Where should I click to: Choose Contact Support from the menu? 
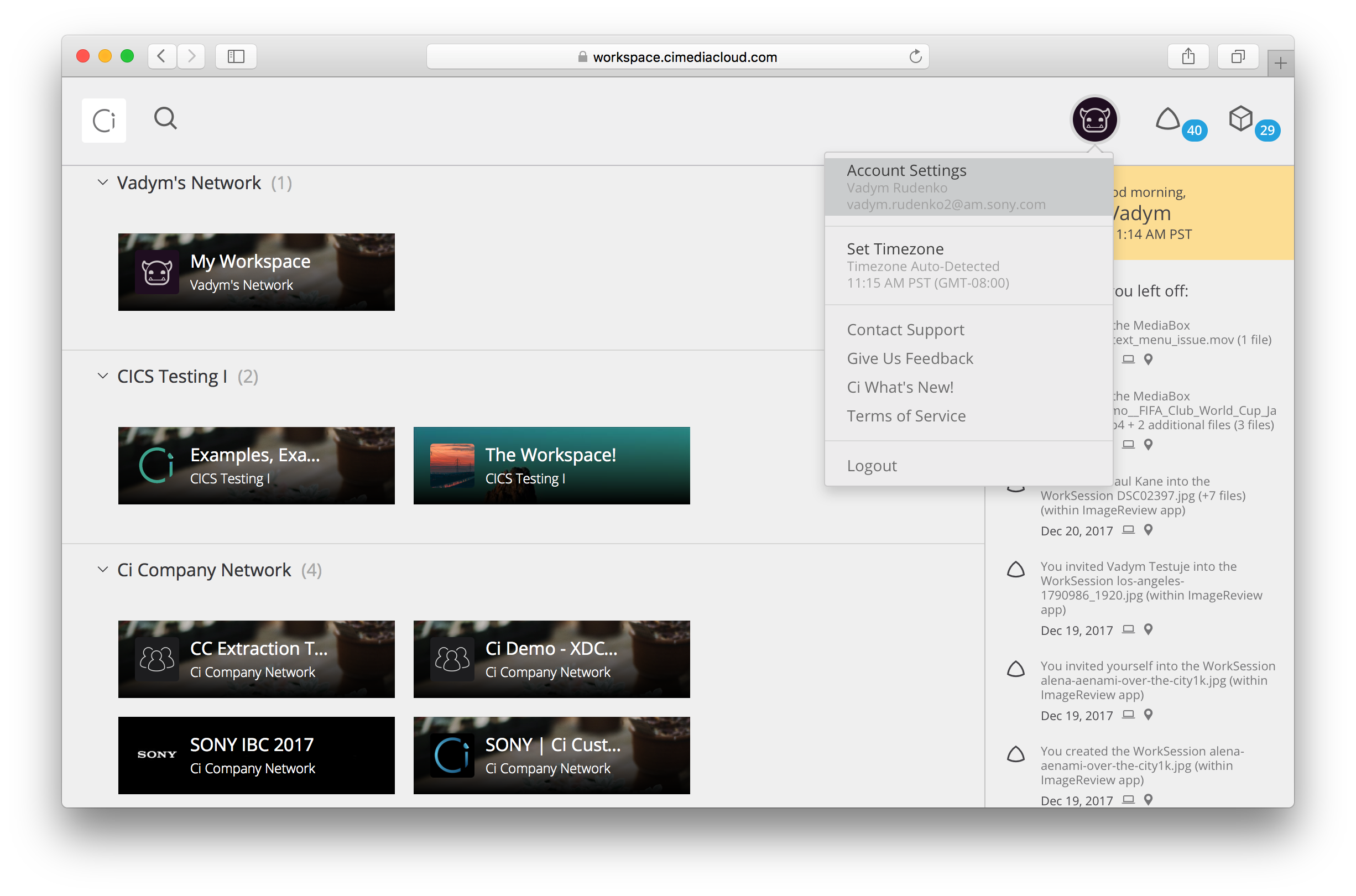click(x=905, y=329)
